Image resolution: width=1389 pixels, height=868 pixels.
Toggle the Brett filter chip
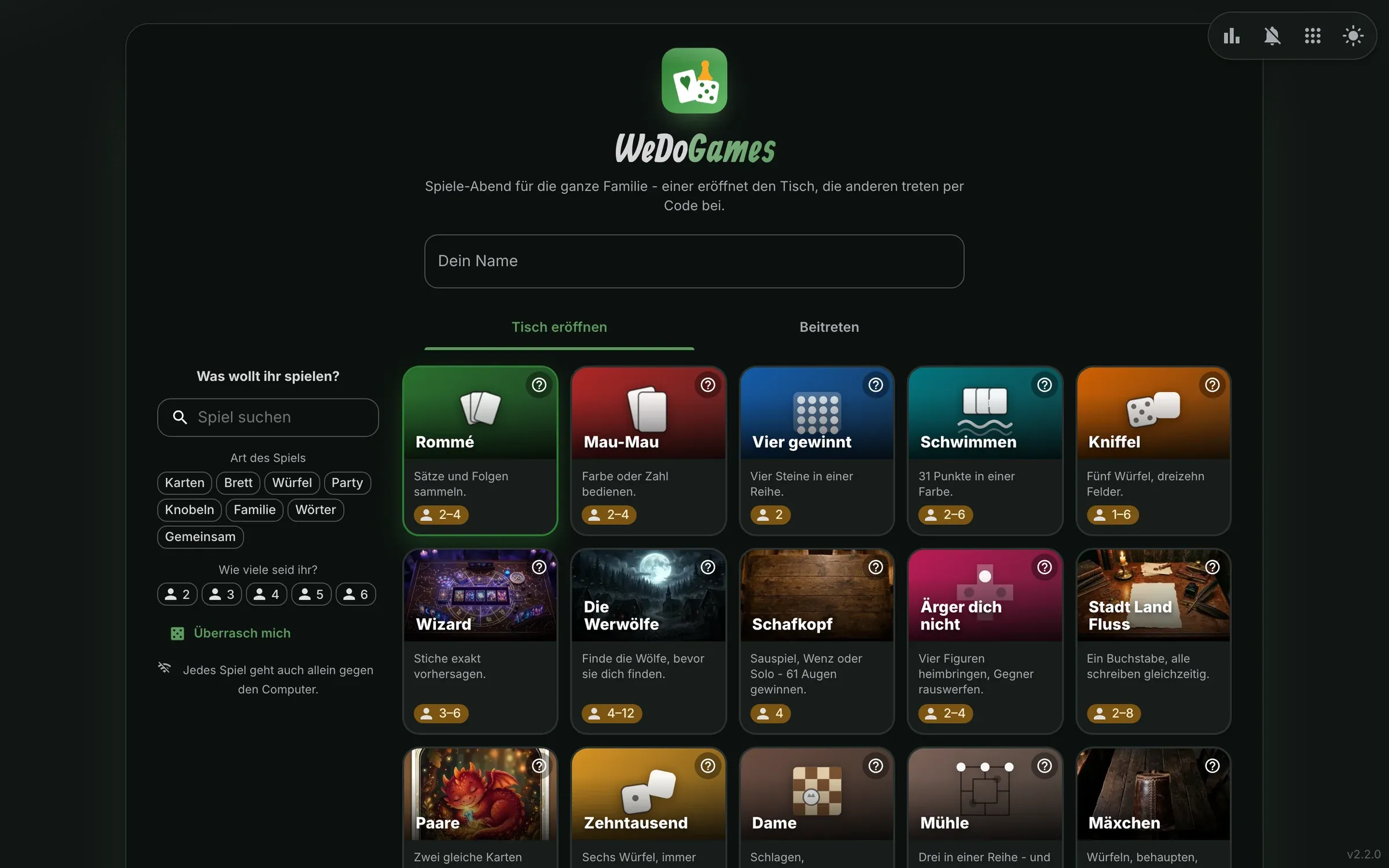238,483
